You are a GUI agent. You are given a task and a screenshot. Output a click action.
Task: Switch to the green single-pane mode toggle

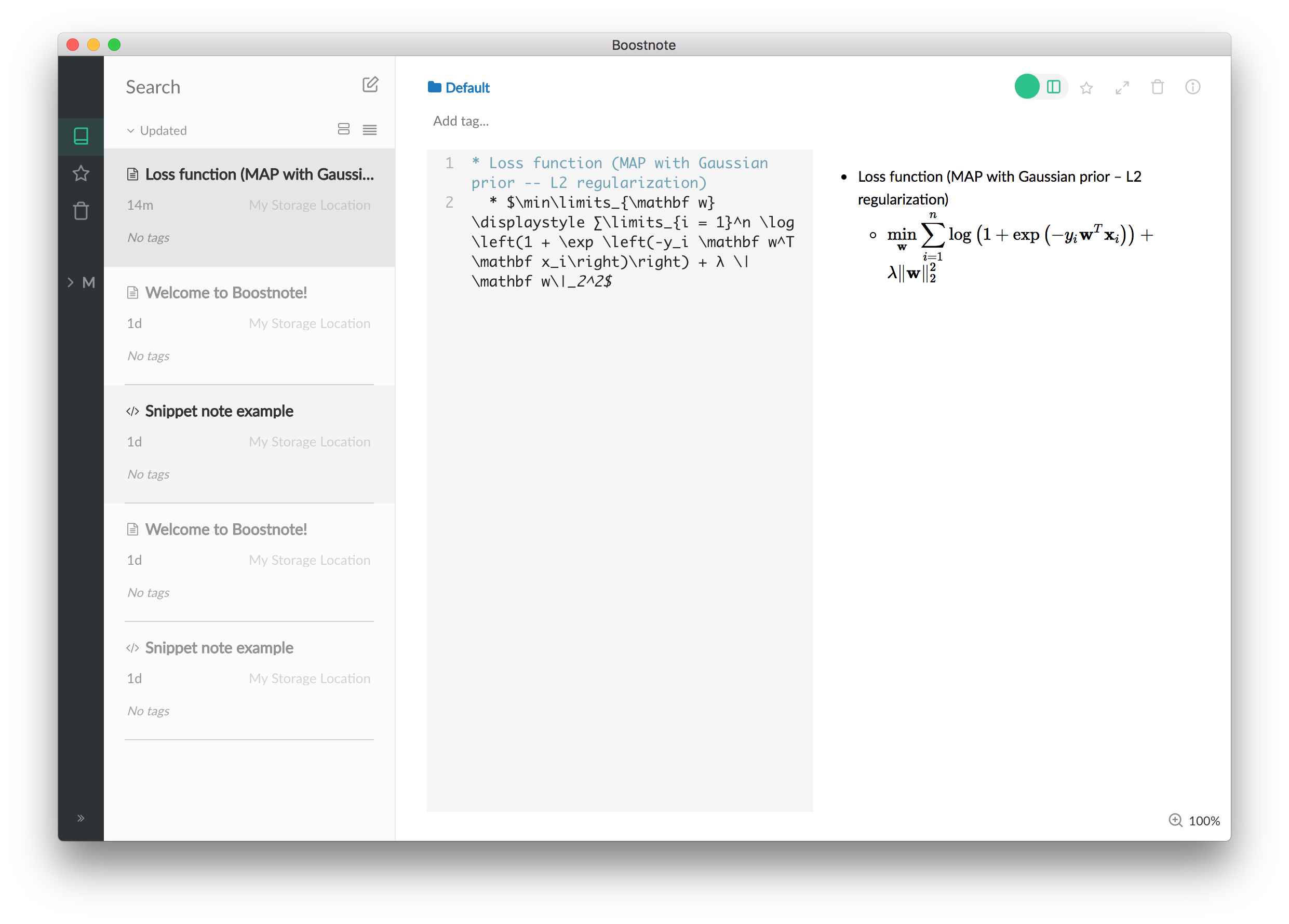tap(1026, 87)
